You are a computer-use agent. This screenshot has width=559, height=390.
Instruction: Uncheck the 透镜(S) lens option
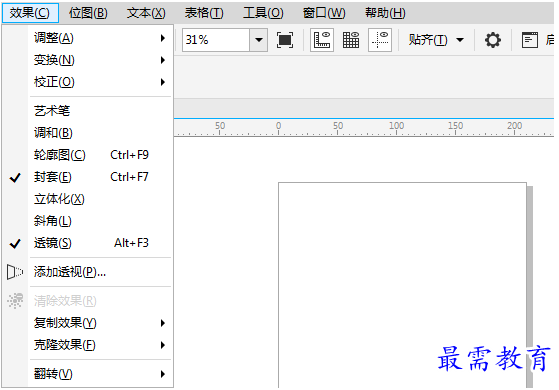[x=88, y=243]
